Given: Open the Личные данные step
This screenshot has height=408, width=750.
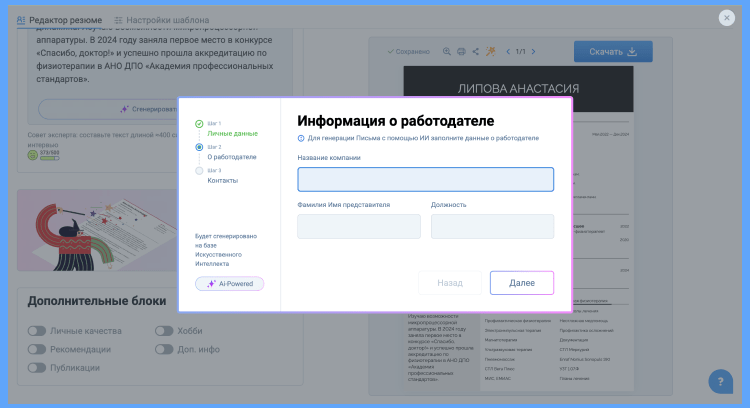Looking at the screenshot, I should point(232,133).
